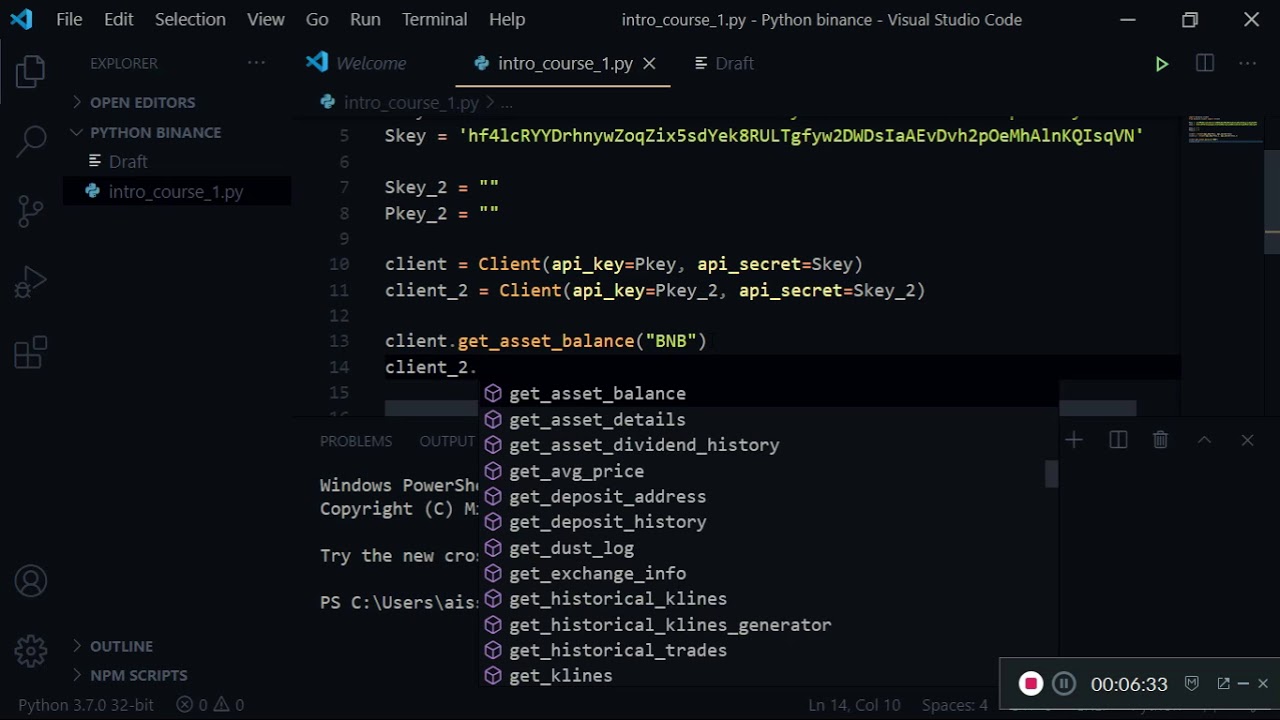Stop the screen recording

point(1030,684)
